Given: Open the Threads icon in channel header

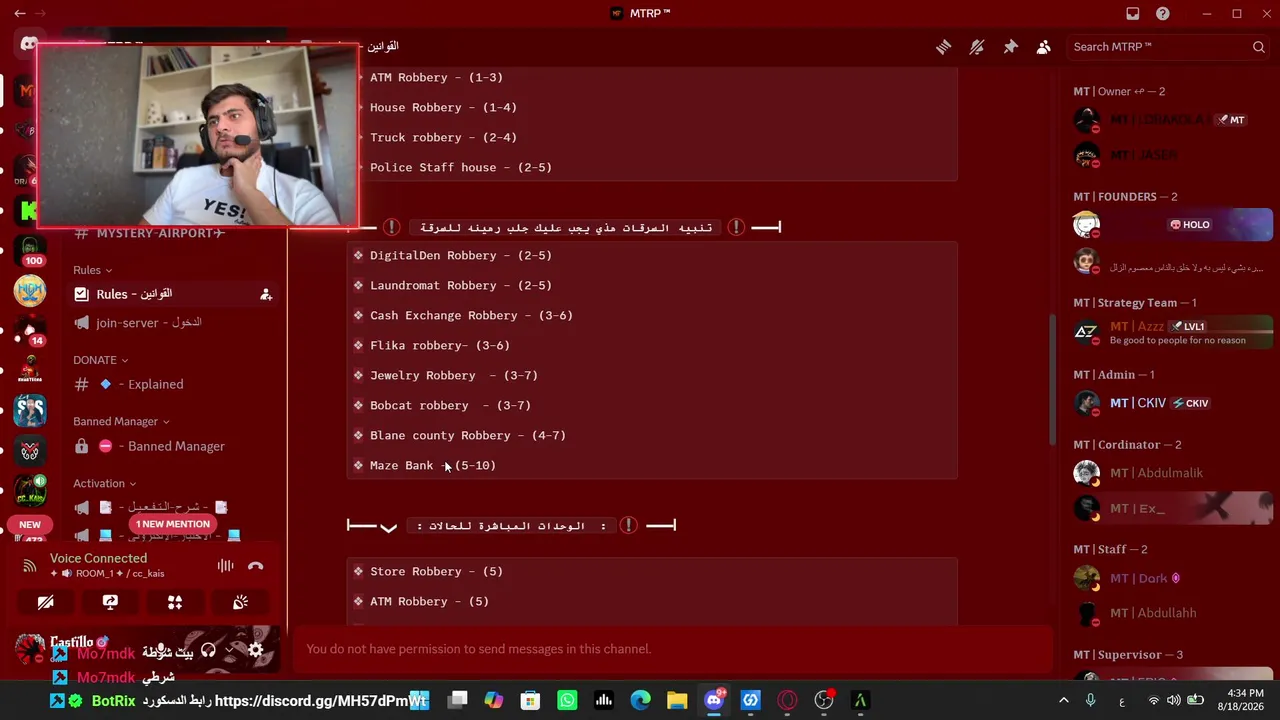Looking at the screenshot, I should 943,47.
